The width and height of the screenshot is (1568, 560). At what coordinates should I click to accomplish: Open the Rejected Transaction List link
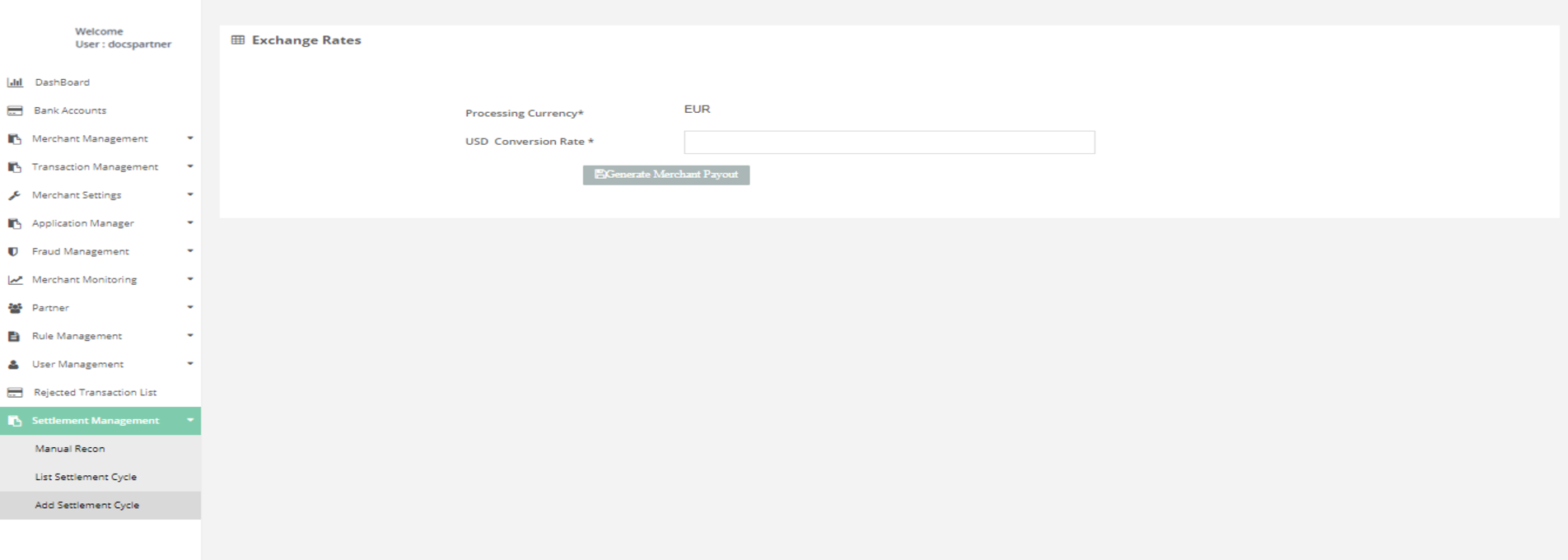pos(95,393)
